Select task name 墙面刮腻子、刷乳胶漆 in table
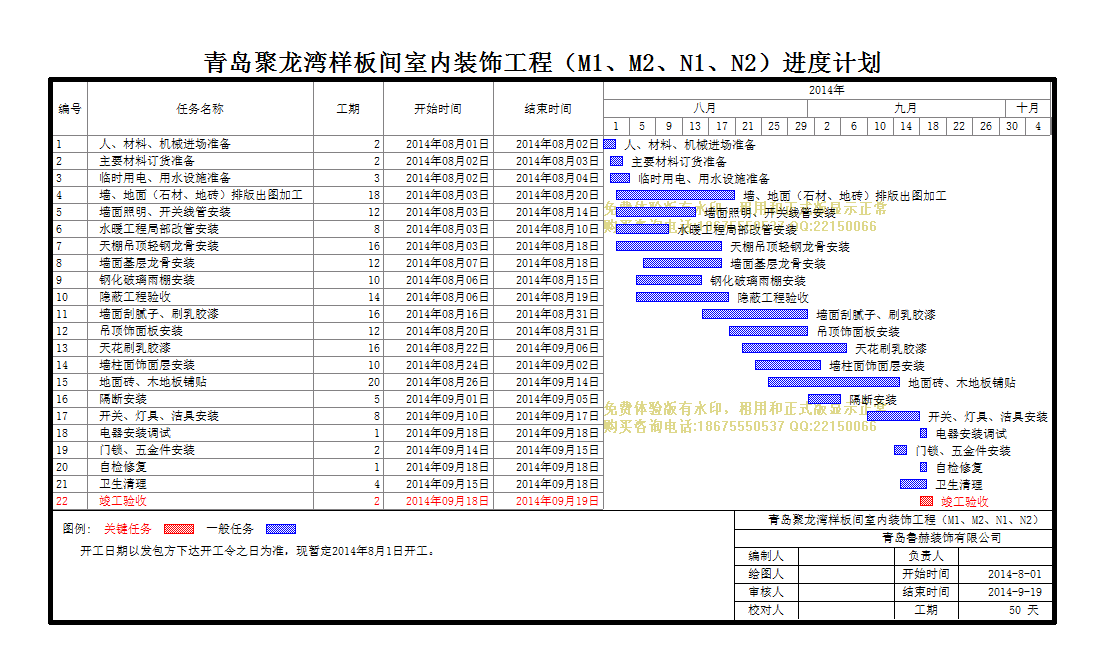The height and width of the screenshot is (671, 1103). coord(159,314)
